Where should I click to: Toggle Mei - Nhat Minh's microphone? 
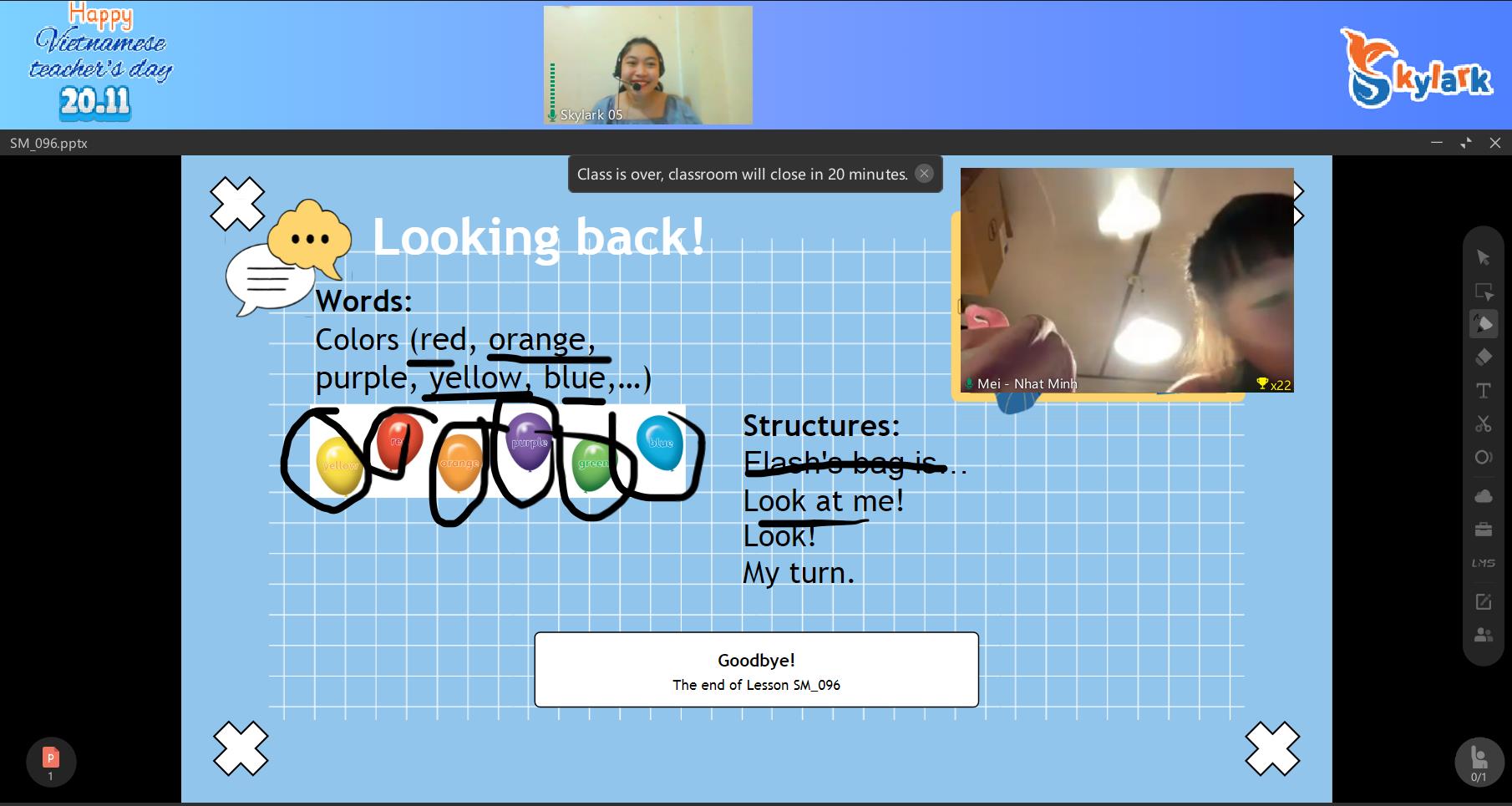point(969,384)
